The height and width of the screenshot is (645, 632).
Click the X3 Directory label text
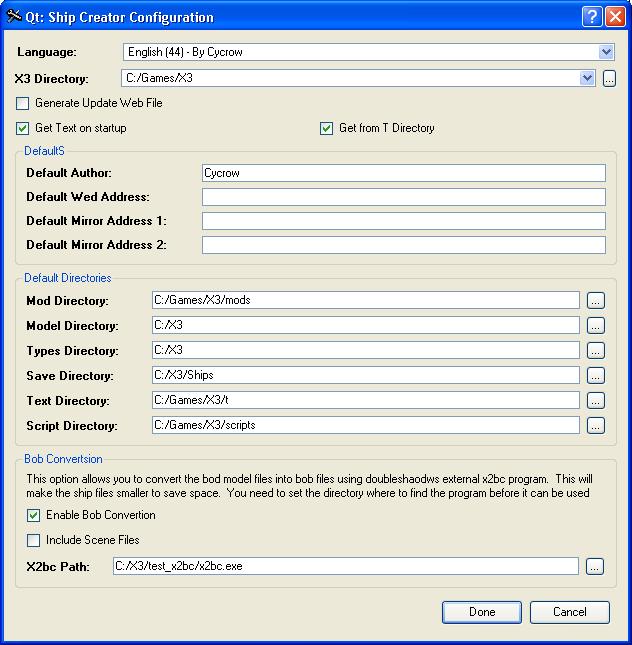click(x=51, y=79)
